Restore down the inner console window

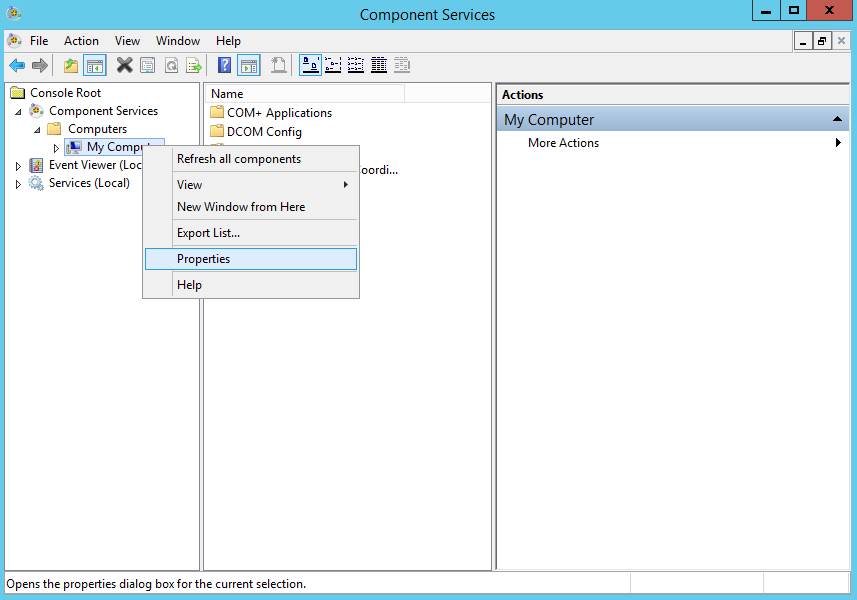click(x=822, y=41)
